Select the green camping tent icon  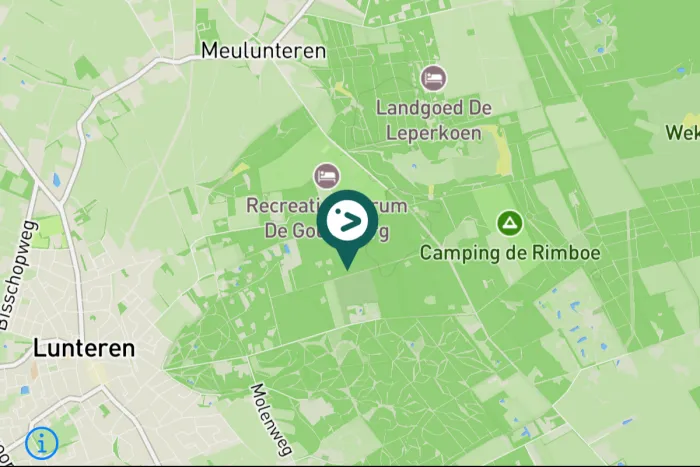point(509,223)
